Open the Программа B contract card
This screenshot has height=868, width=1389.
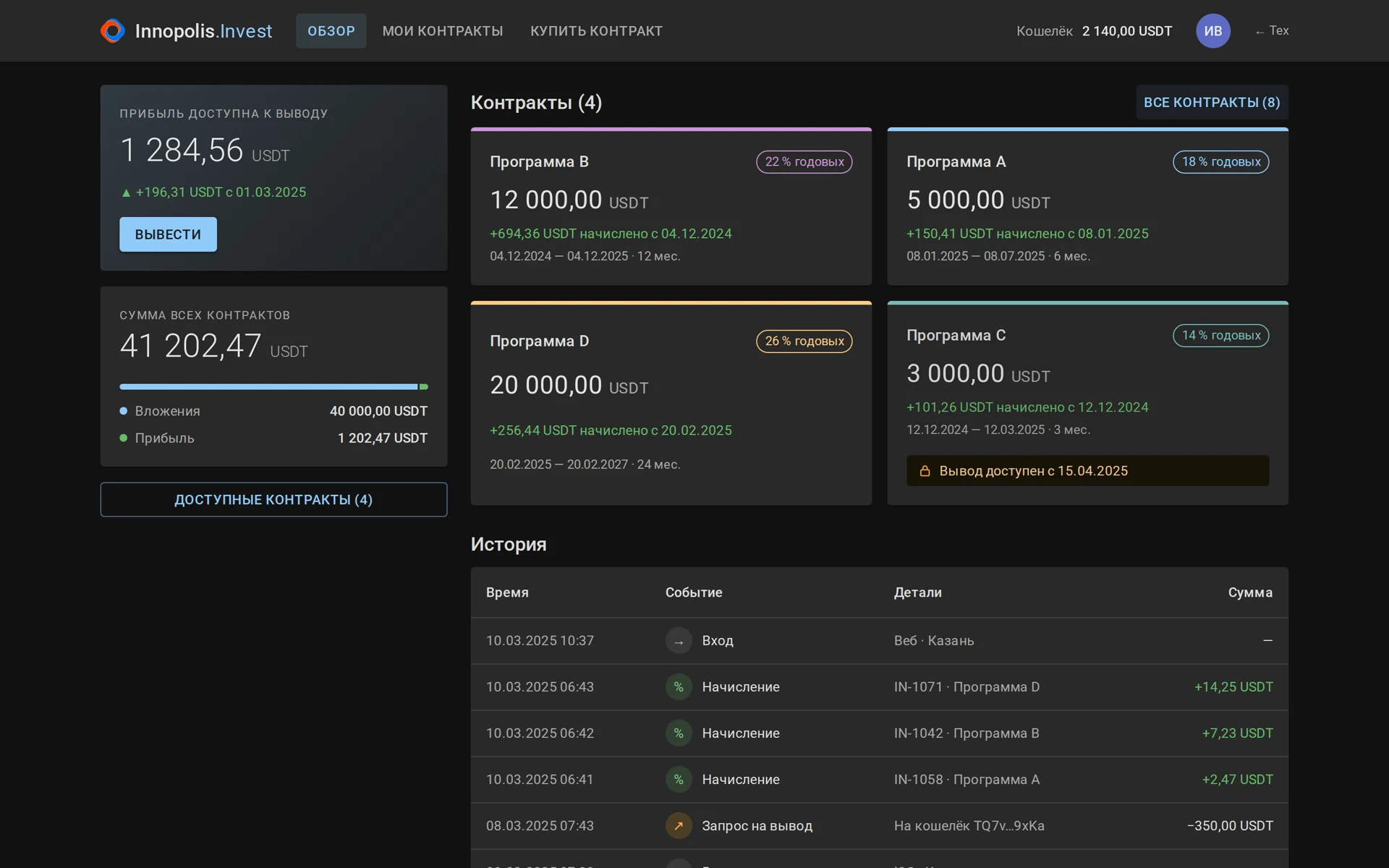point(671,207)
